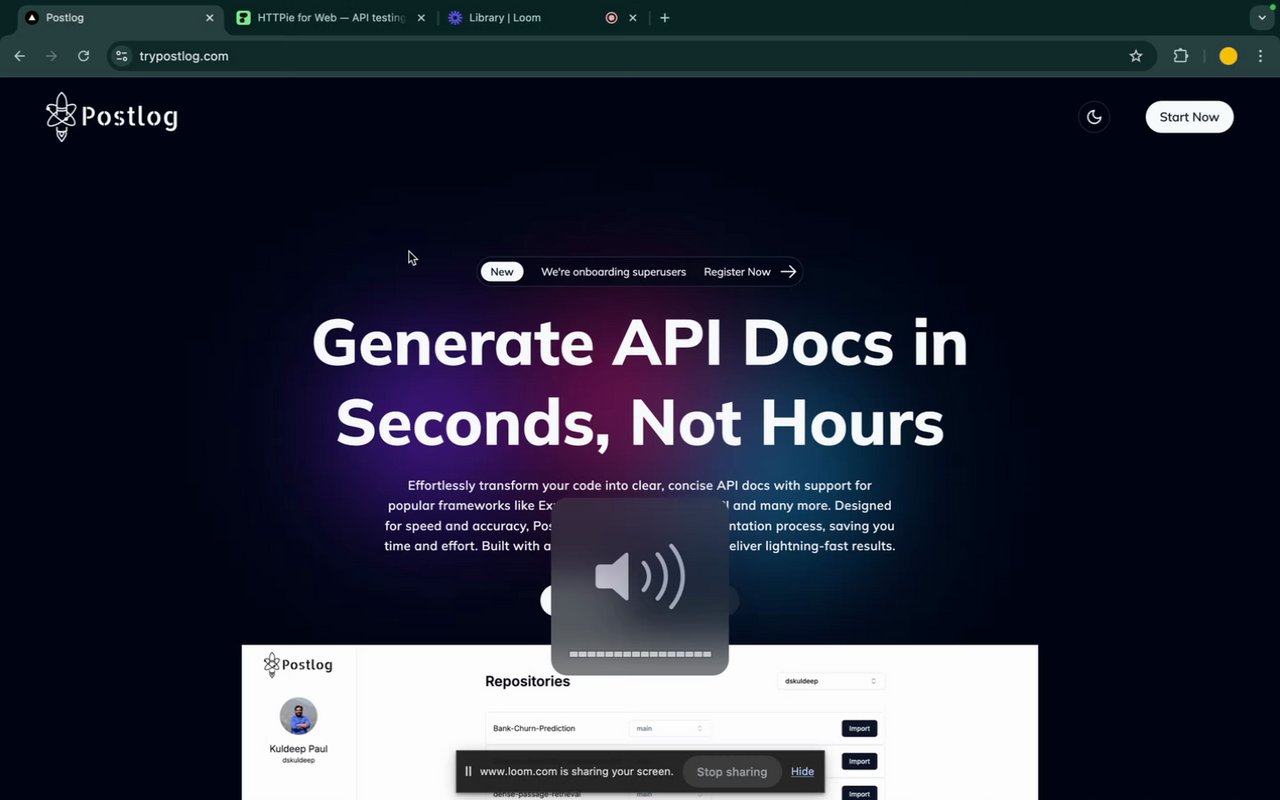Open site information icon in address bar
Viewport: 1280px width, 800px height.
click(x=122, y=56)
